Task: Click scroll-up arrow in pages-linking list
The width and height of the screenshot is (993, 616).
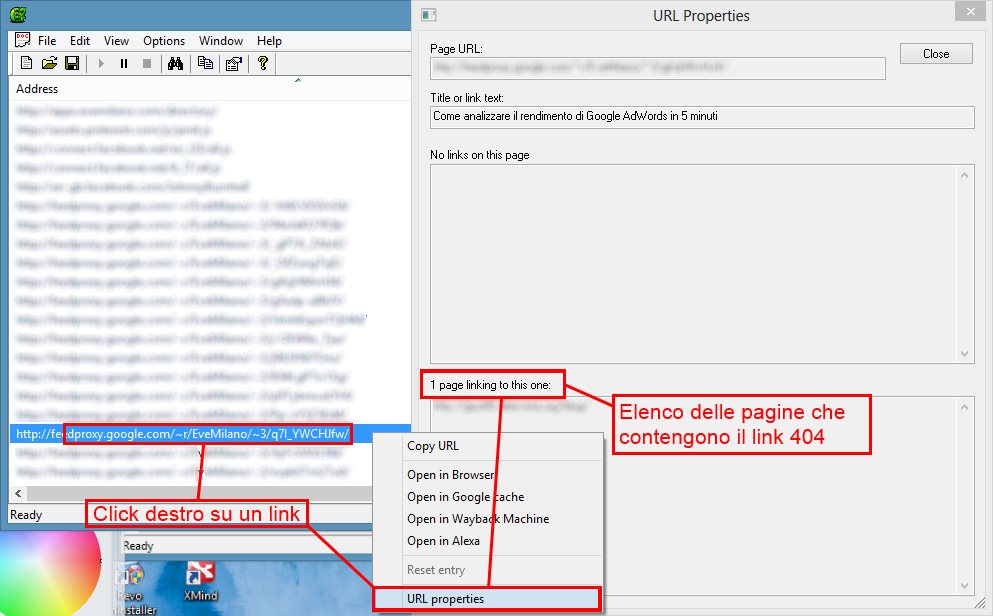Action: pyautogui.click(x=965, y=407)
